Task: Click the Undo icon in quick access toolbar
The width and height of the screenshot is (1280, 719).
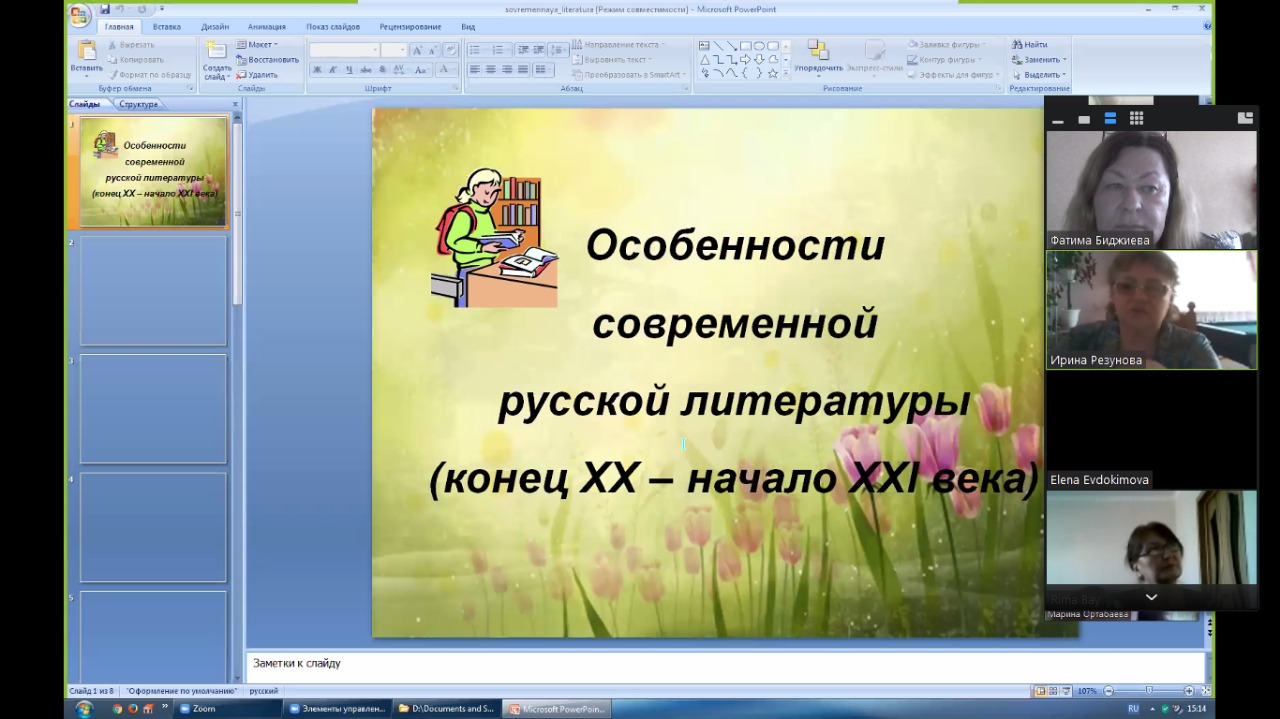Action: tap(119, 9)
